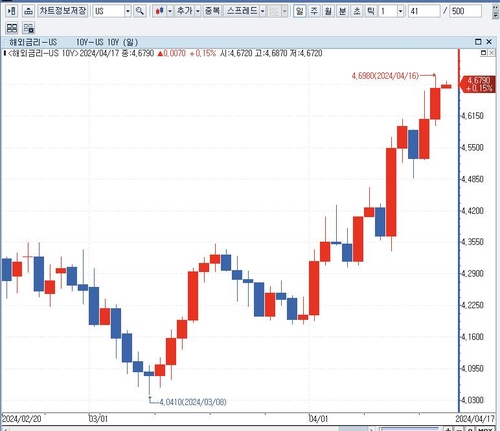
Task: Click the legend date 2024/04/17
Action: pos(99,53)
